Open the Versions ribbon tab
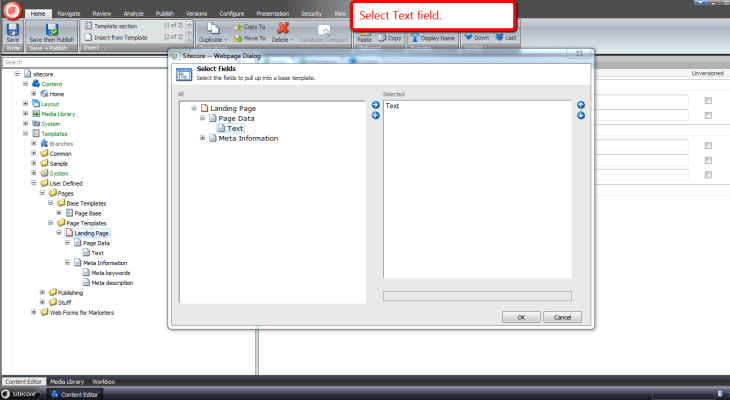 tap(196, 14)
